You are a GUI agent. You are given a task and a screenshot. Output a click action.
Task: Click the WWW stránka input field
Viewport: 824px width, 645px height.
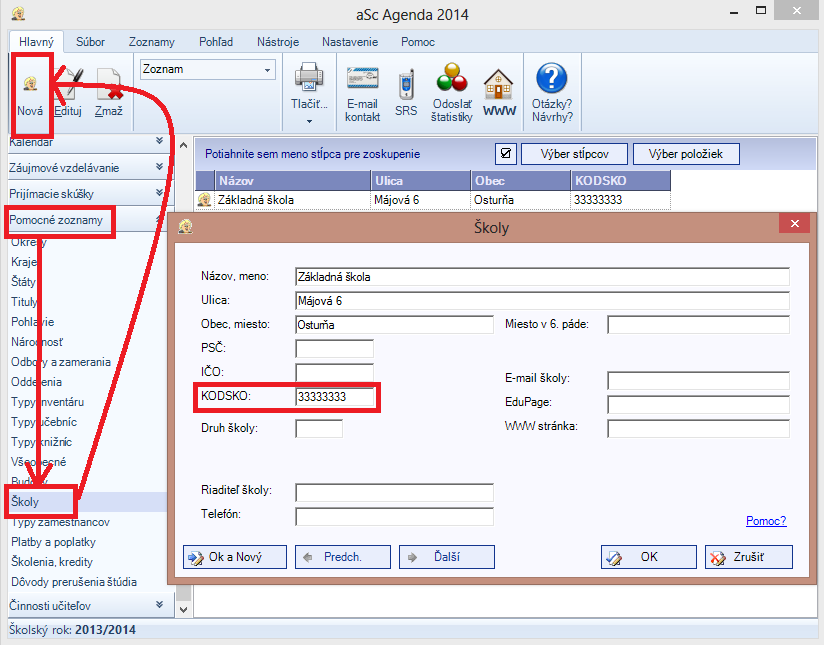(x=698, y=428)
